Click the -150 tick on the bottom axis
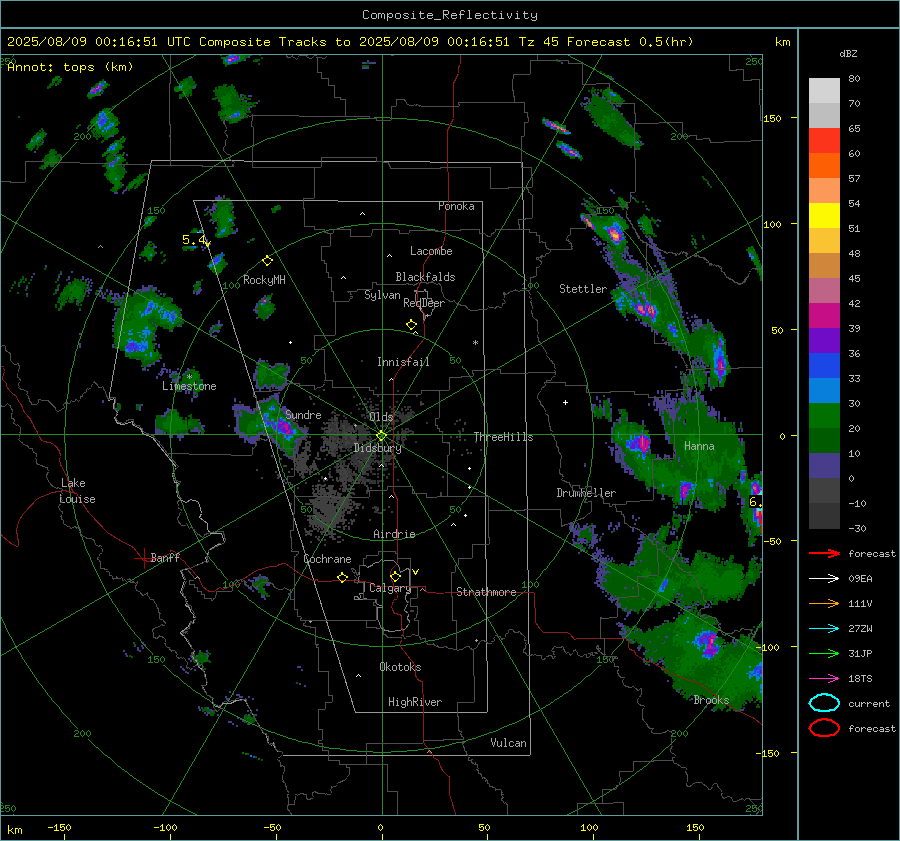The height and width of the screenshot is (841, 900). pyautogui.click(x=59, y=827)
